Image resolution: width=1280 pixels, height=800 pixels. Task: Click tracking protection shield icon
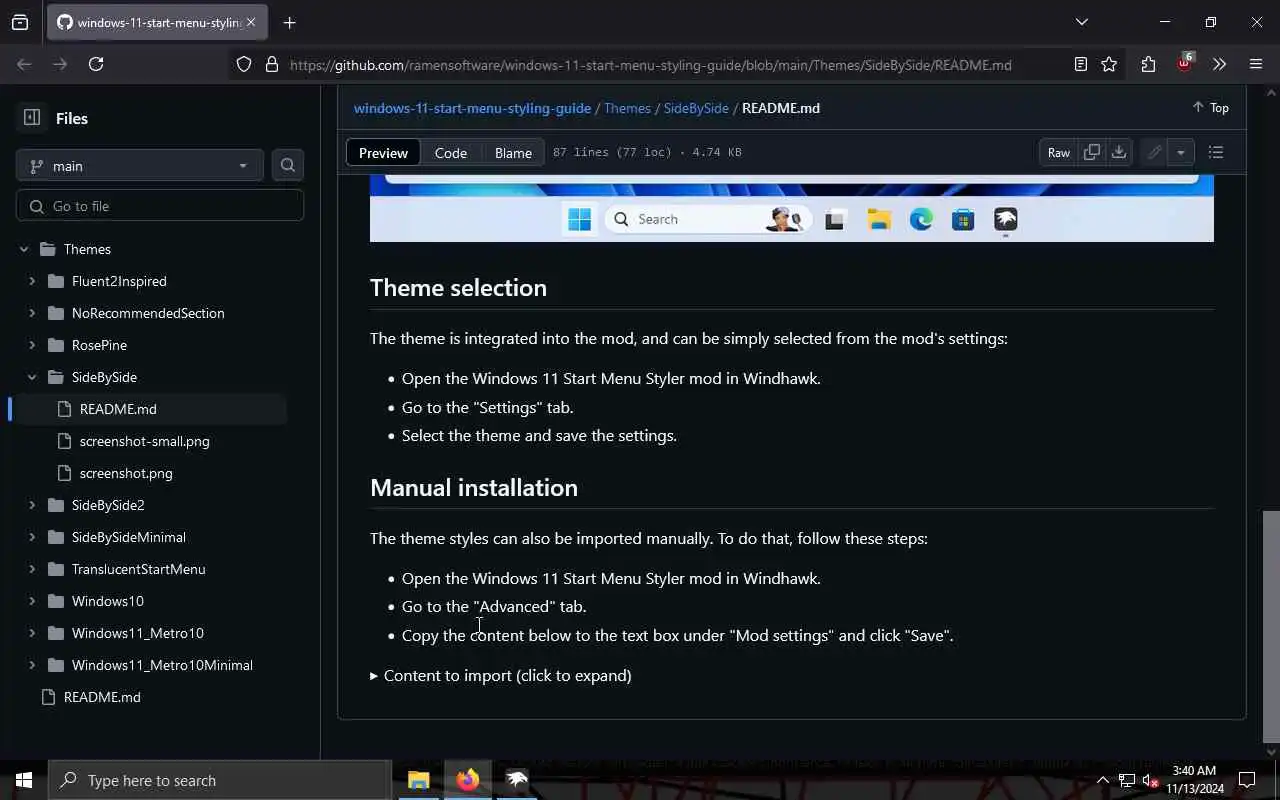pos(244,64)
